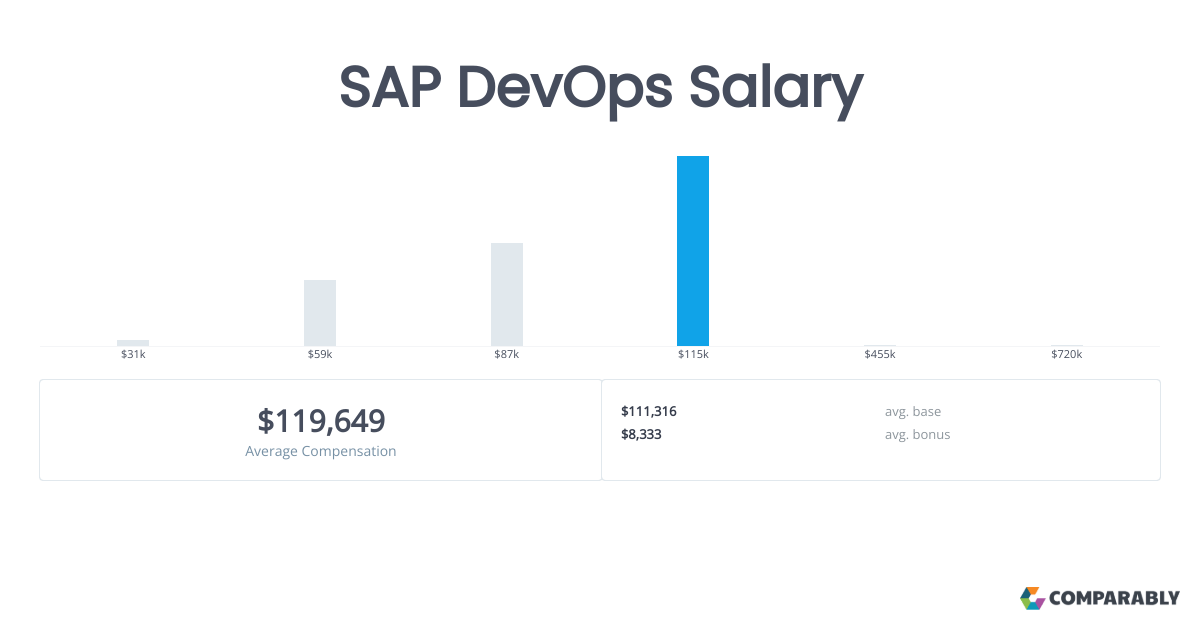1200x630 pixels.
Task: Select the highlighted blue $115k bar
Action: click(x=693, y=250)
